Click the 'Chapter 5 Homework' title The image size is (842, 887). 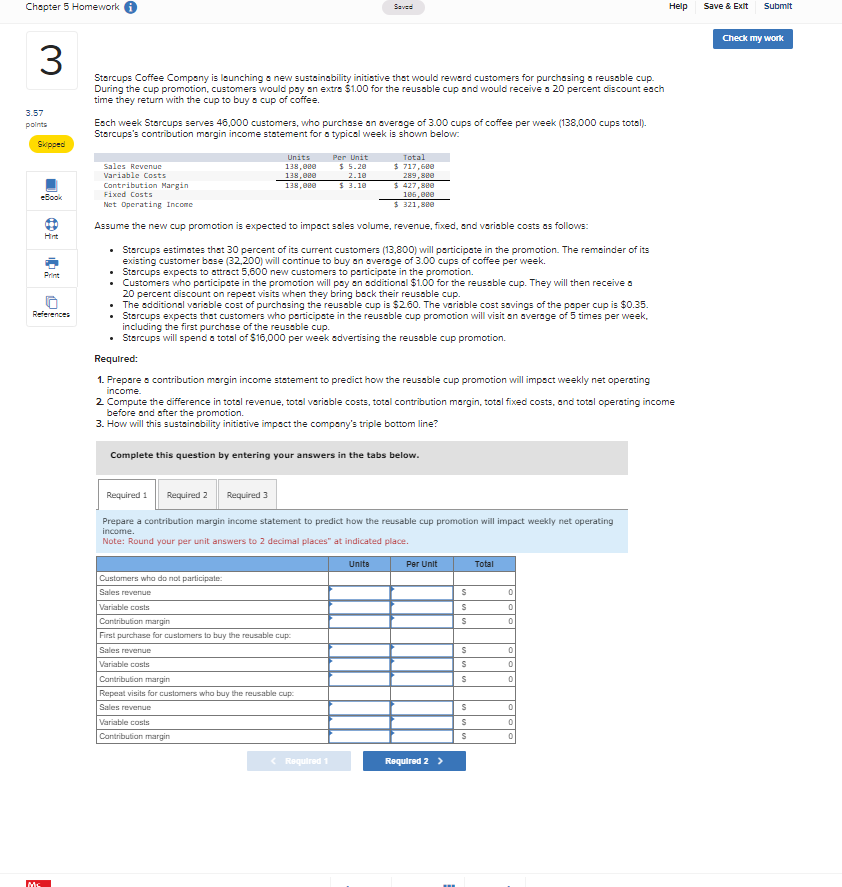(x=72, y=7)
